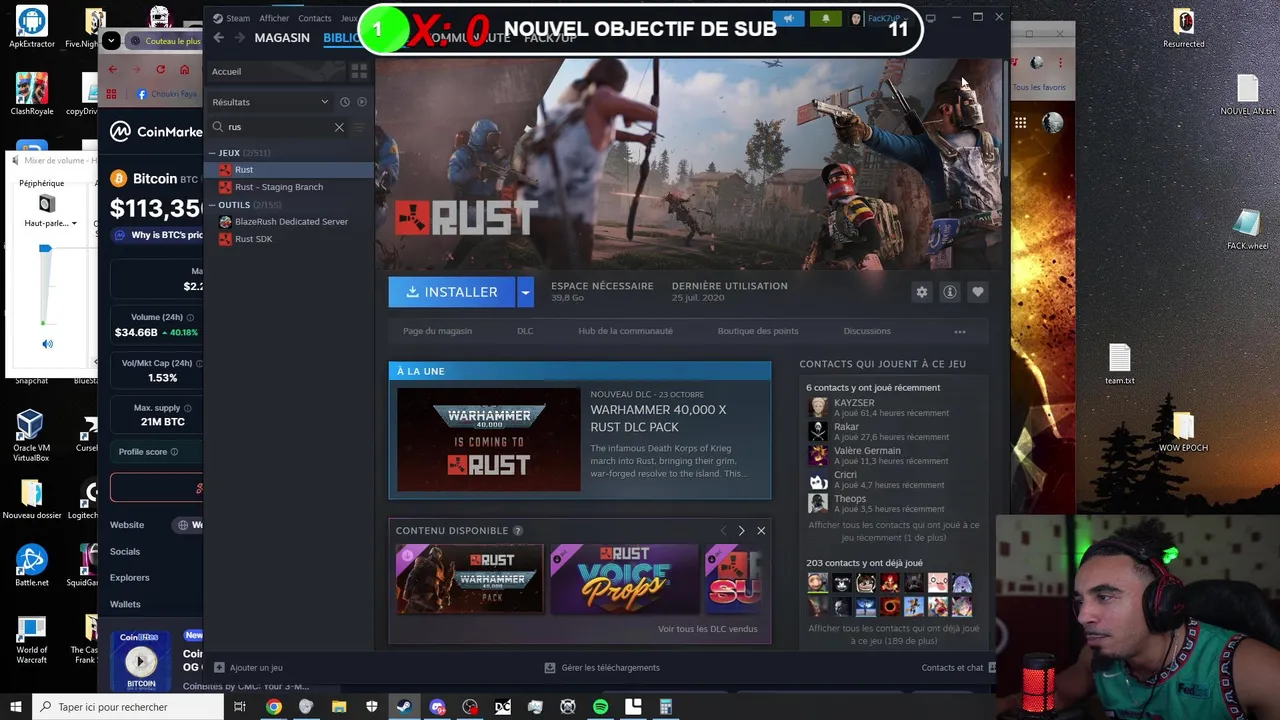Open the DLC tab
Image resolution: width=1280 pixels, height=720 pixels.
coord(525,331)
